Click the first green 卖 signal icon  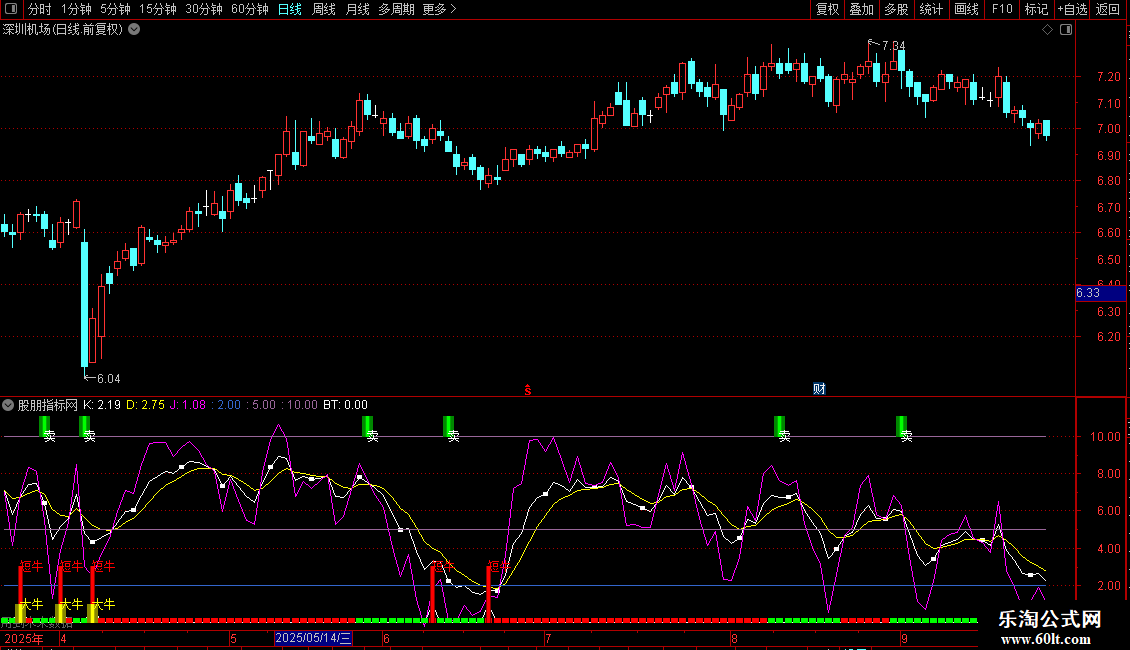coord(45,427)
